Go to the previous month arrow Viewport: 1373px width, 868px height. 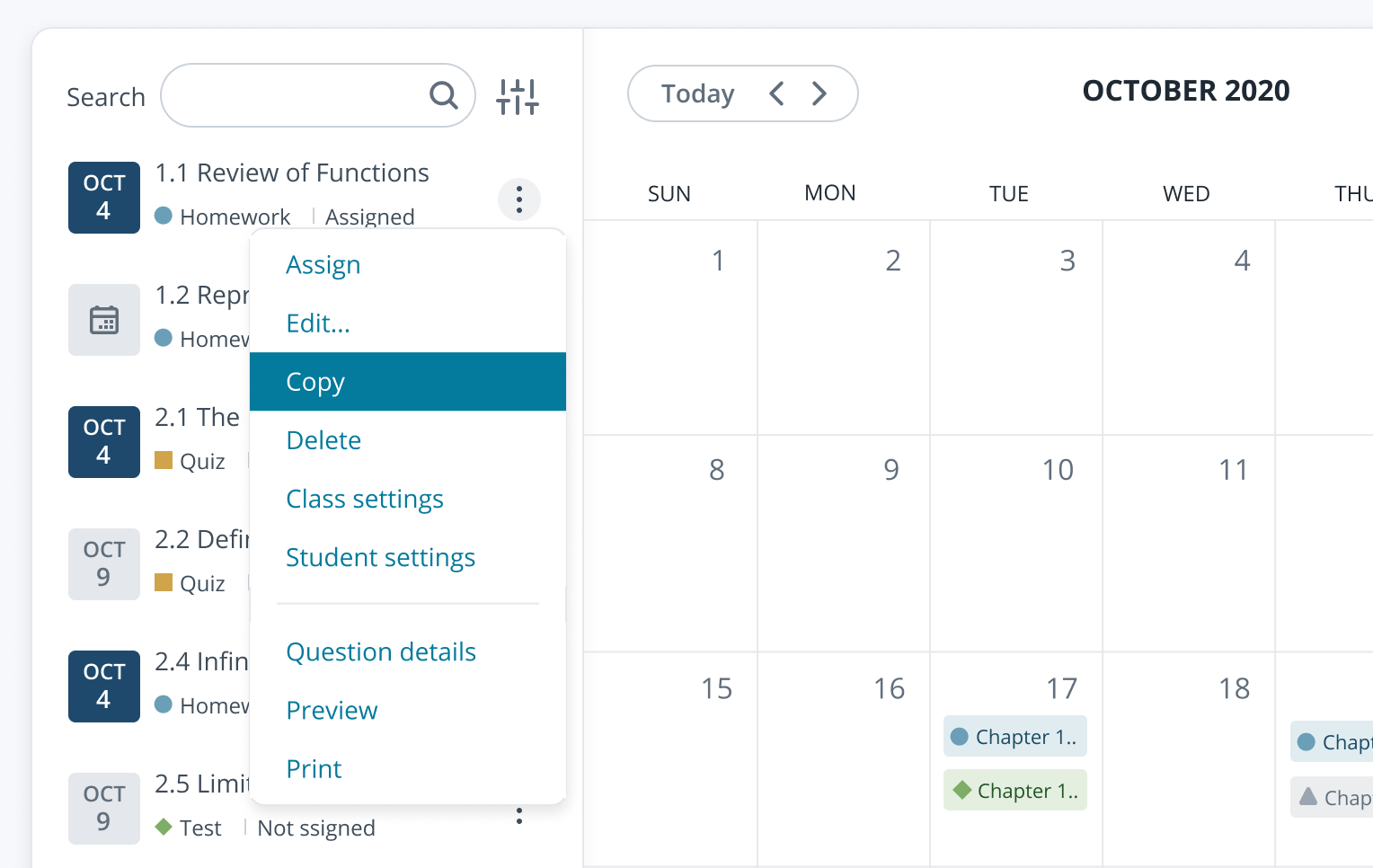[777, 93]
